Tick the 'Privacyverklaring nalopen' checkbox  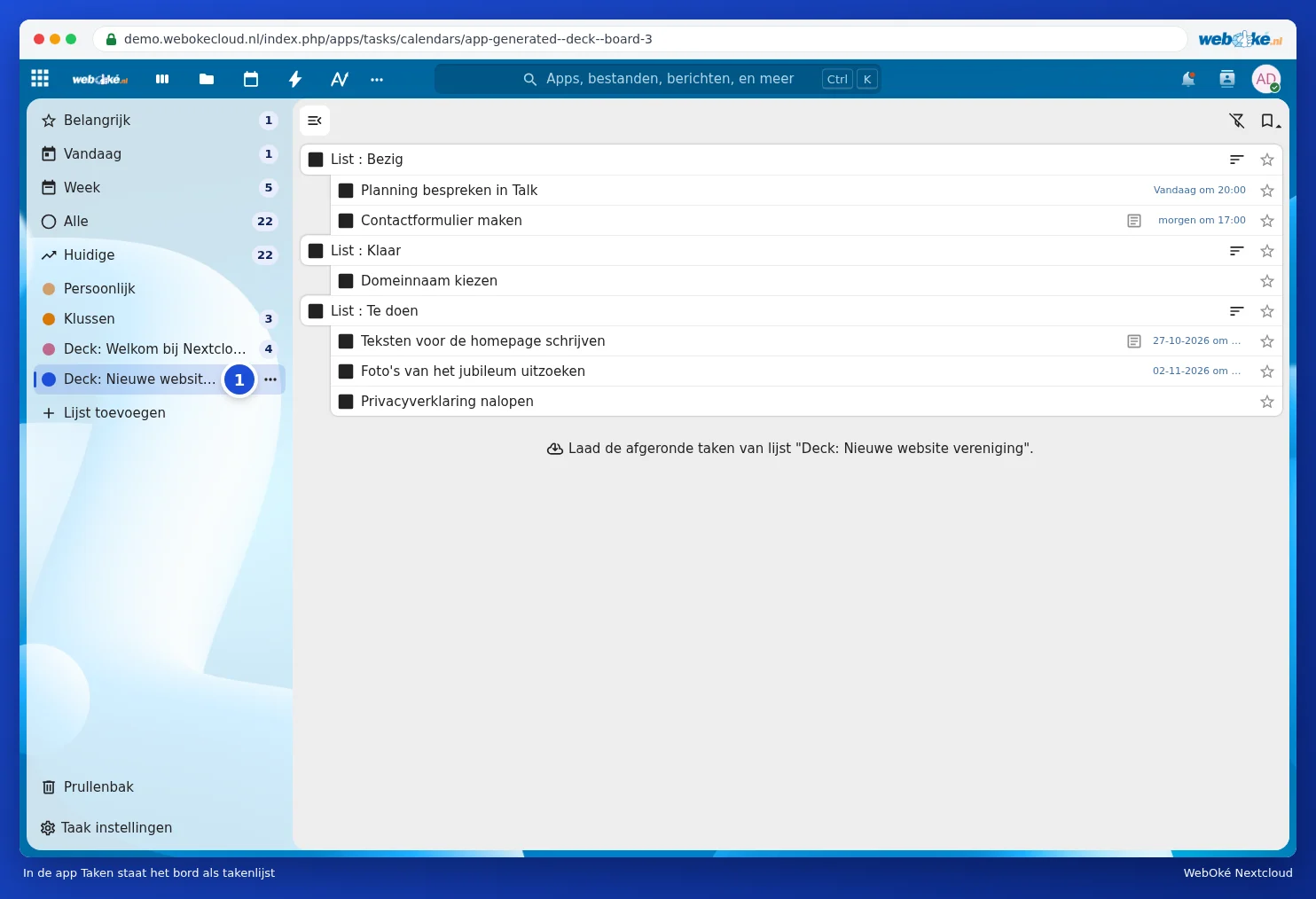point(346,402)
